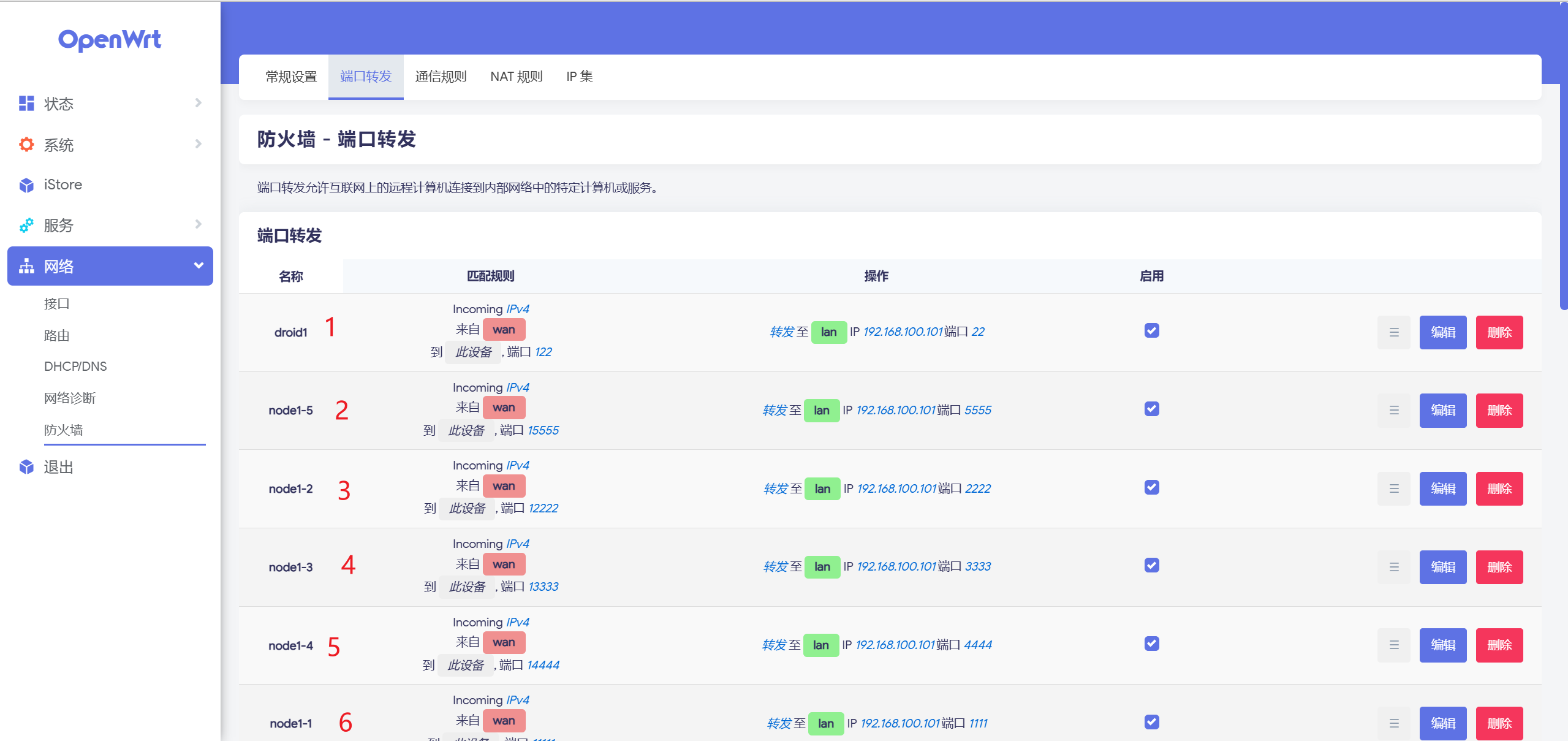The height and width of the screenshot is (741, 1568).
Task: Expand the 服务 sidebar submenu arrow
Action: click(x=198, y=224)
